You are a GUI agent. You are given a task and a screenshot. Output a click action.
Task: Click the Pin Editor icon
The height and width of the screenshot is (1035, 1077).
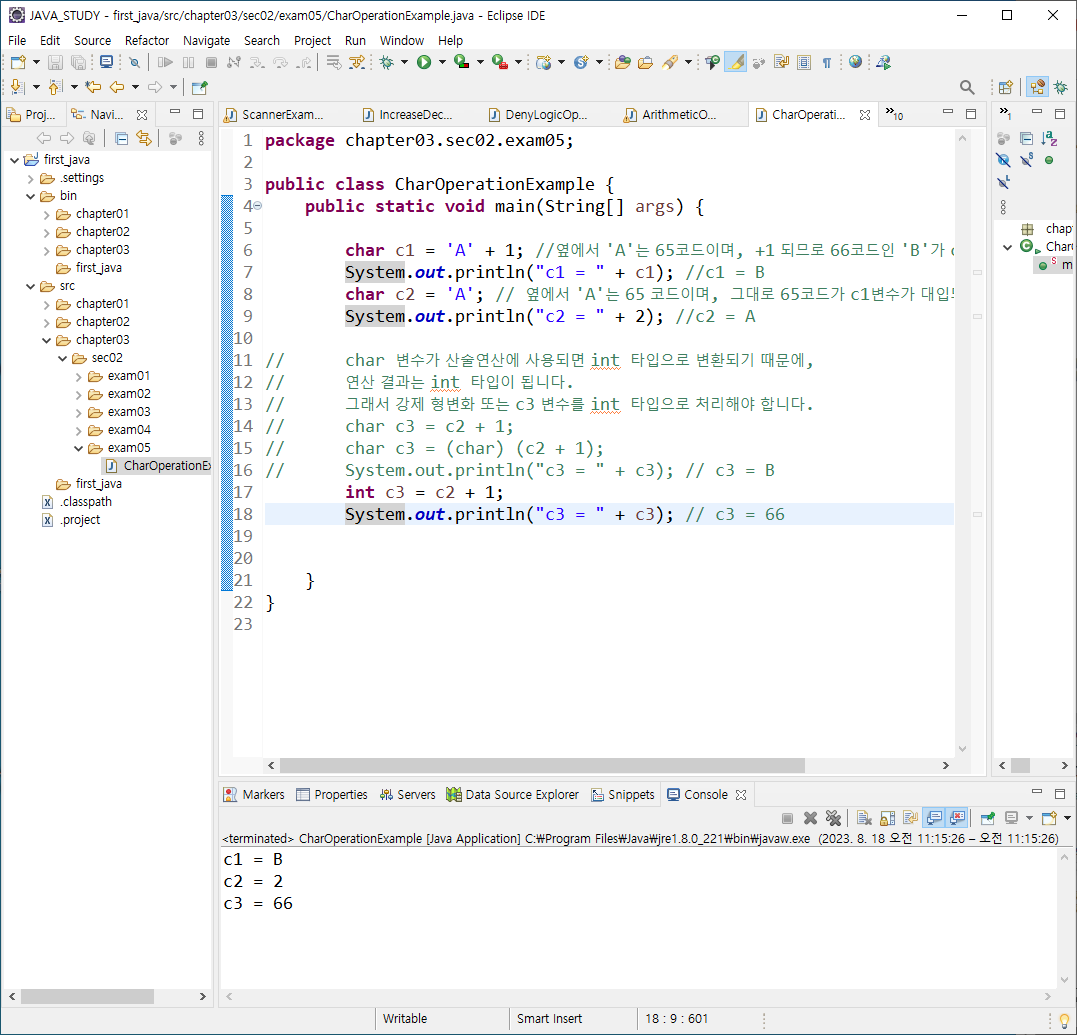pyautogui.click(x=200, y=87)
